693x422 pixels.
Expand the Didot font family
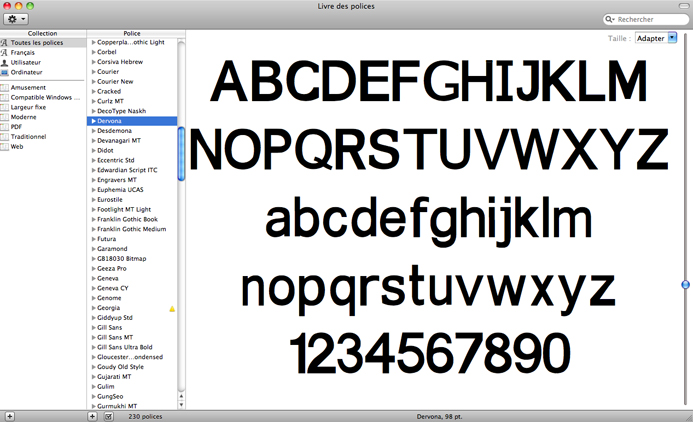point(94,151)
